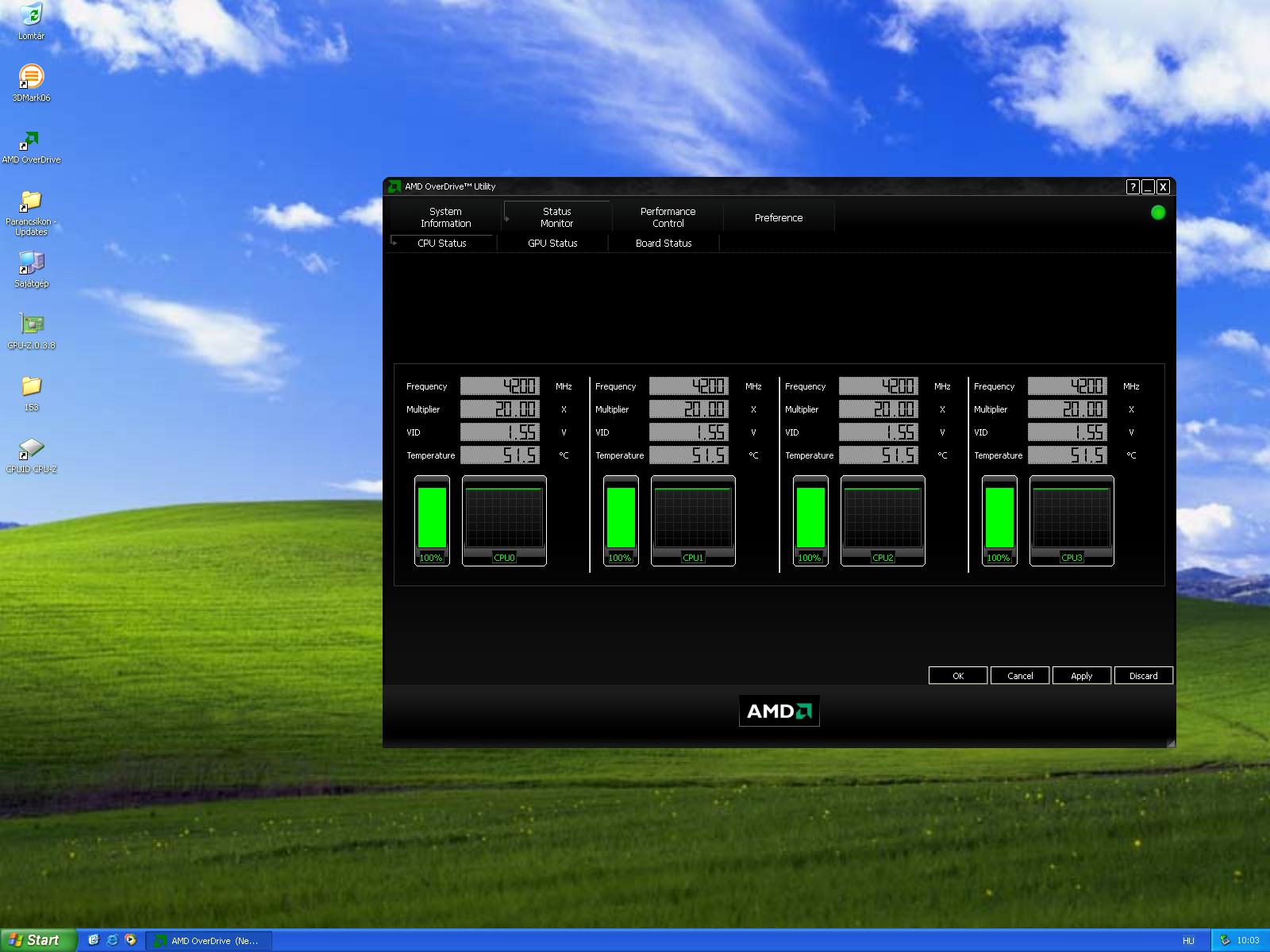Click the Show Desktop quick launch icon
1270x952 pixels.
(x=94, y=940)
